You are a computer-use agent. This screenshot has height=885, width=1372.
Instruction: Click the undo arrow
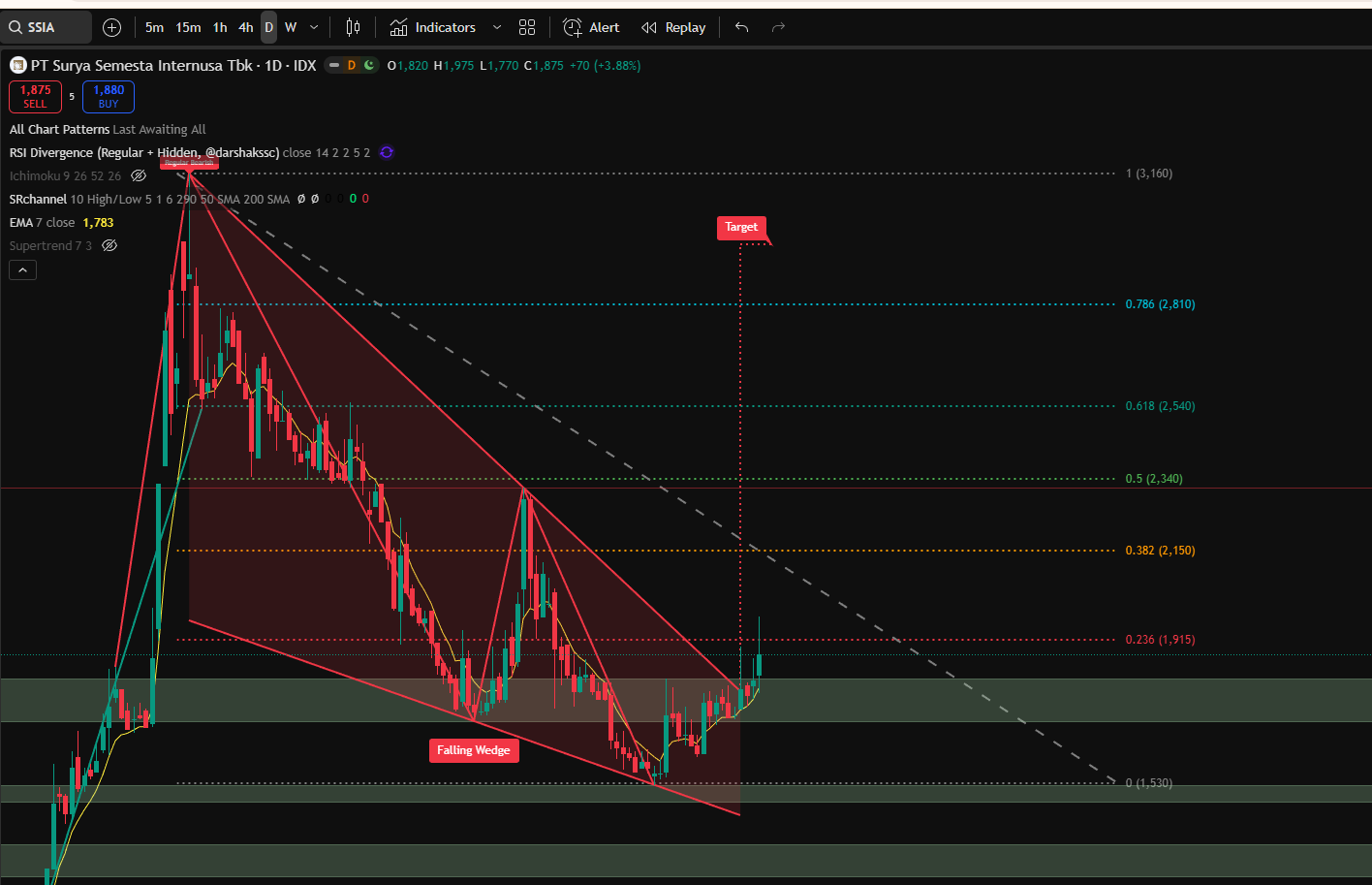click(x=742, y=27)
